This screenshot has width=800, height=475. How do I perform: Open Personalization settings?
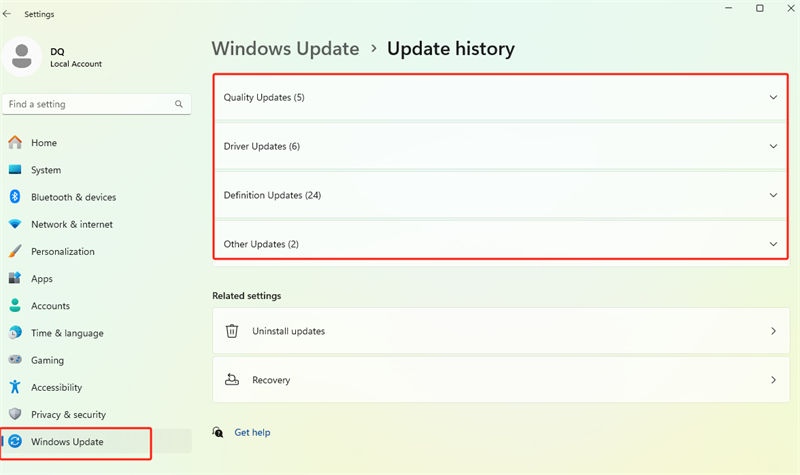(97, 251)
